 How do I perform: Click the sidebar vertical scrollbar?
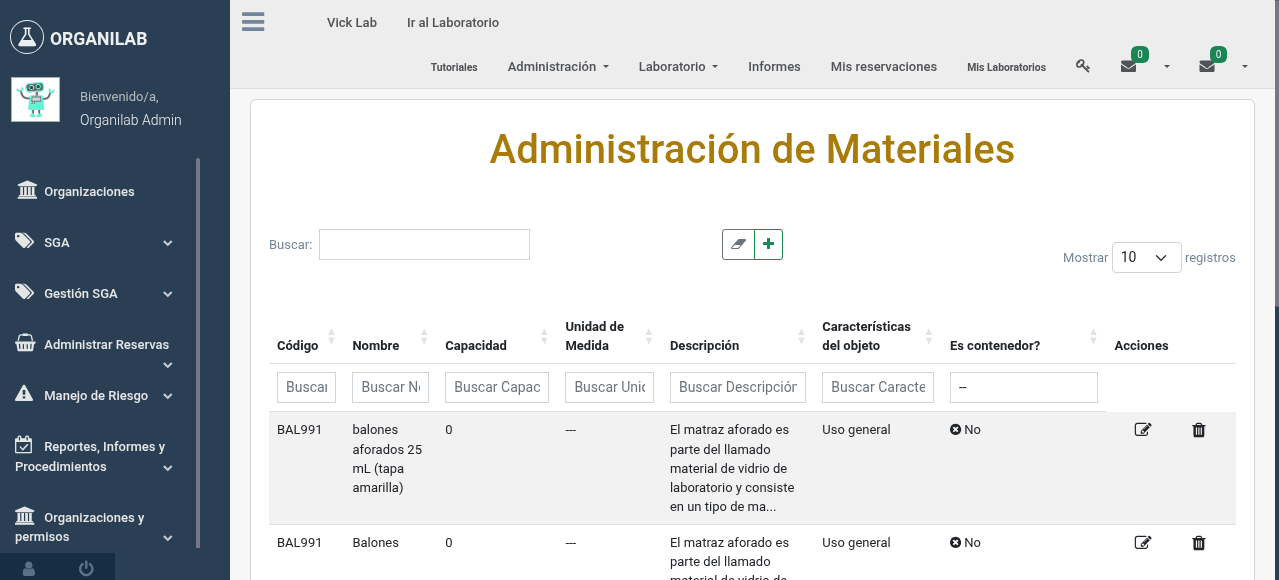(198, 352)
